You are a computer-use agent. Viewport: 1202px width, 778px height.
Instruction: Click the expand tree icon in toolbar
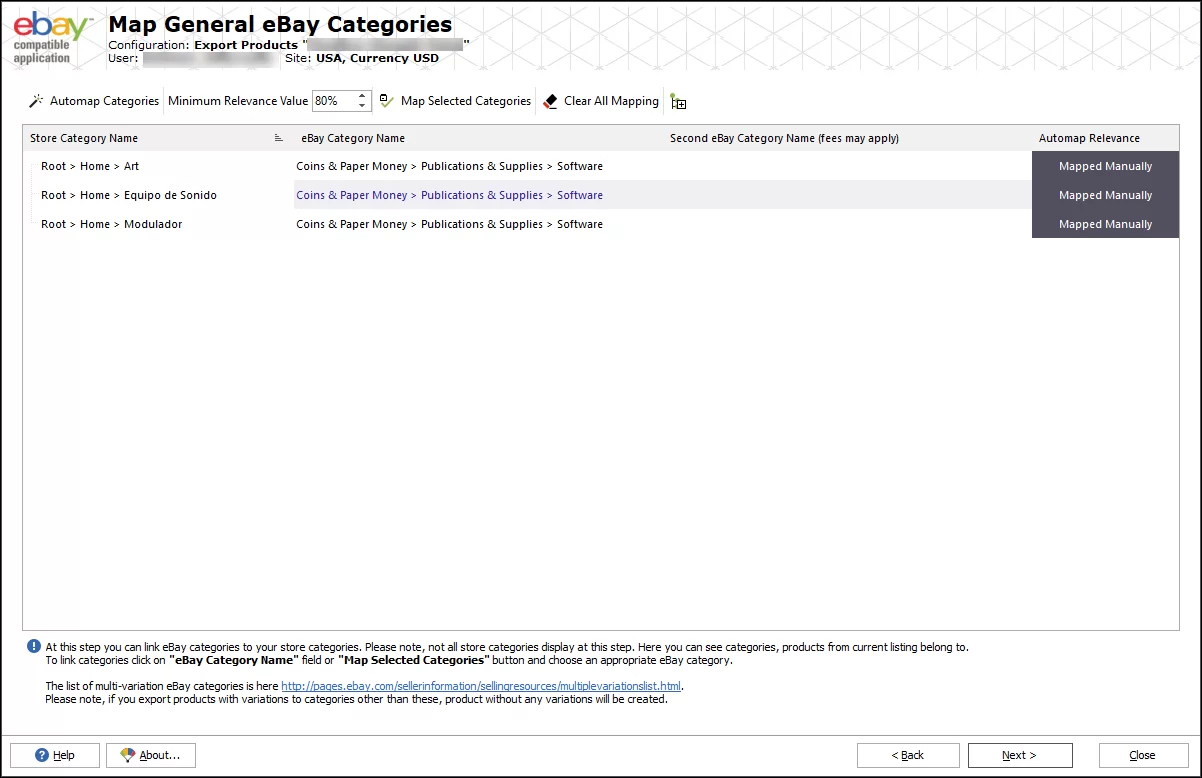pos(678,102)
